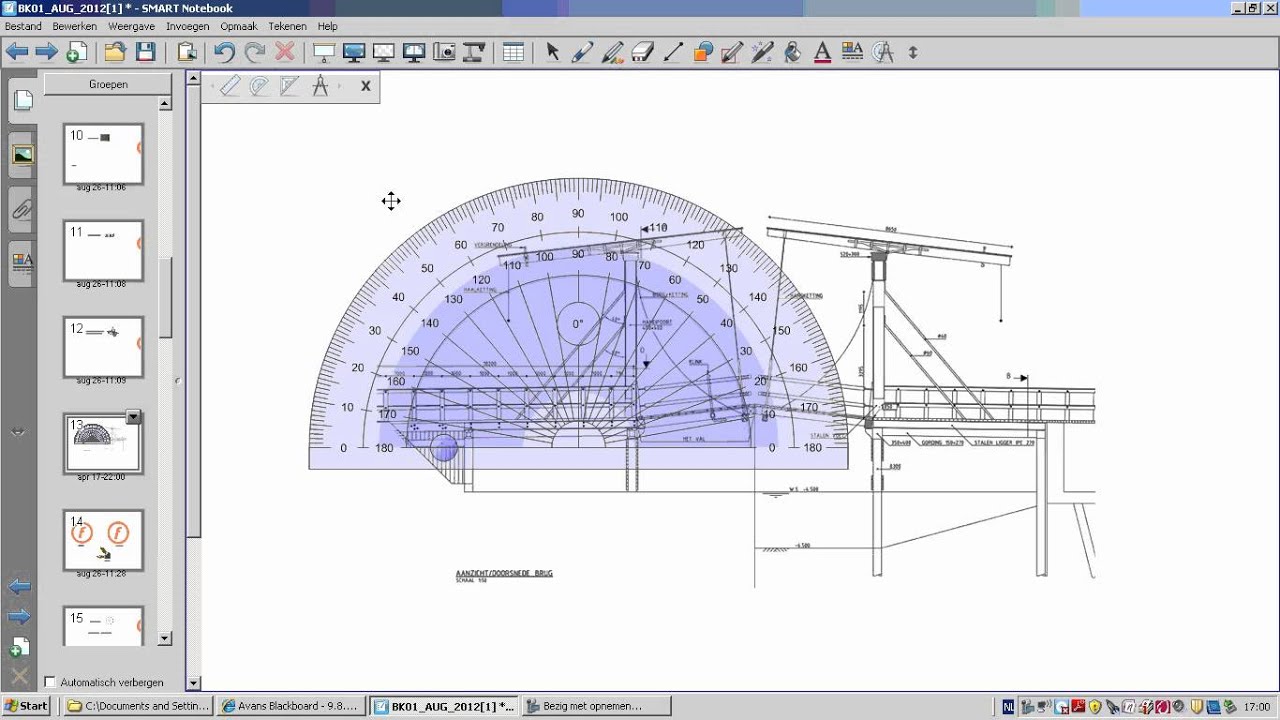1280x720 pixels.
Task: Open the Gallery side tab
Action: 22,155
